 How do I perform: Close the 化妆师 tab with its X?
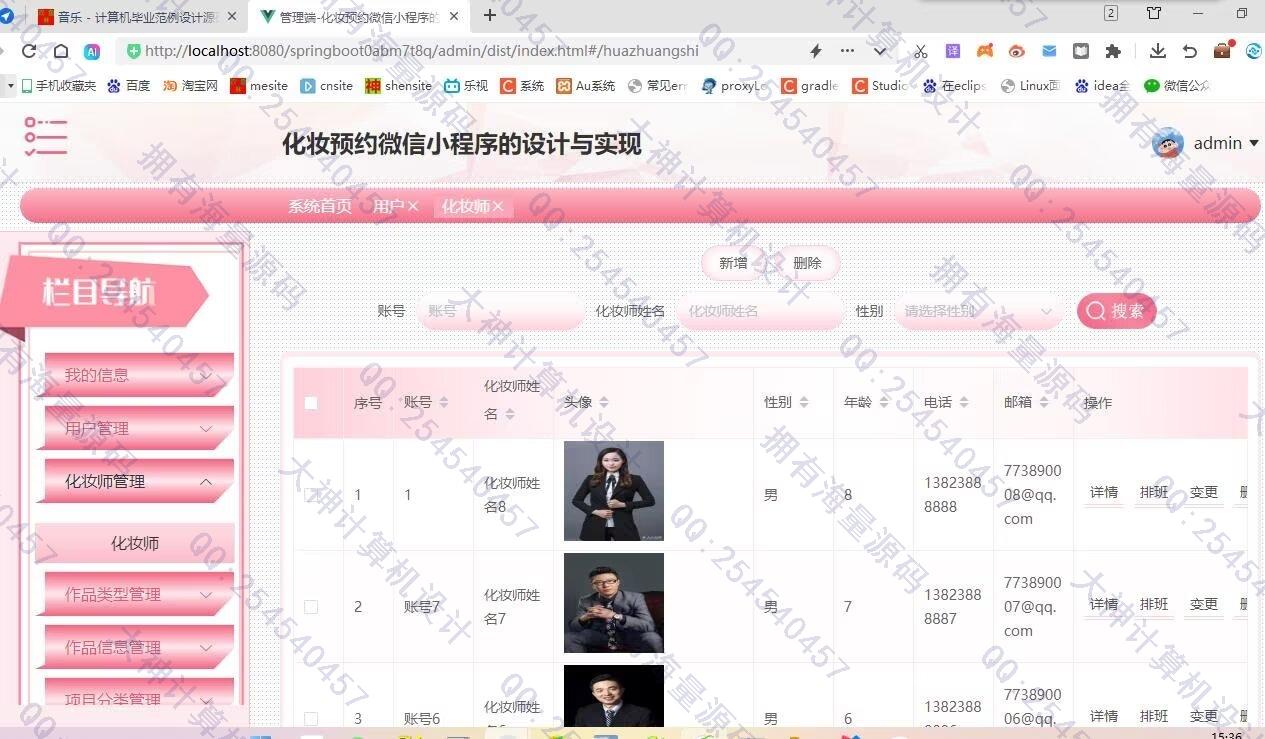[498, 206]
